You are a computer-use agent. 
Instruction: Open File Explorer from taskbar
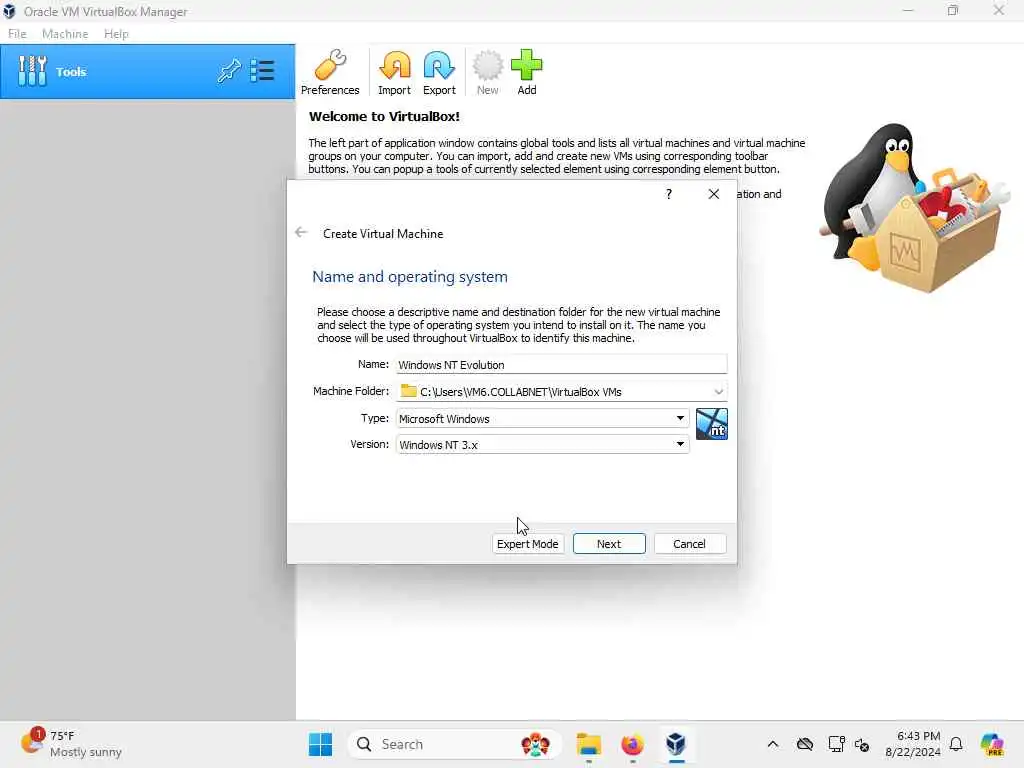pos(588,744)
